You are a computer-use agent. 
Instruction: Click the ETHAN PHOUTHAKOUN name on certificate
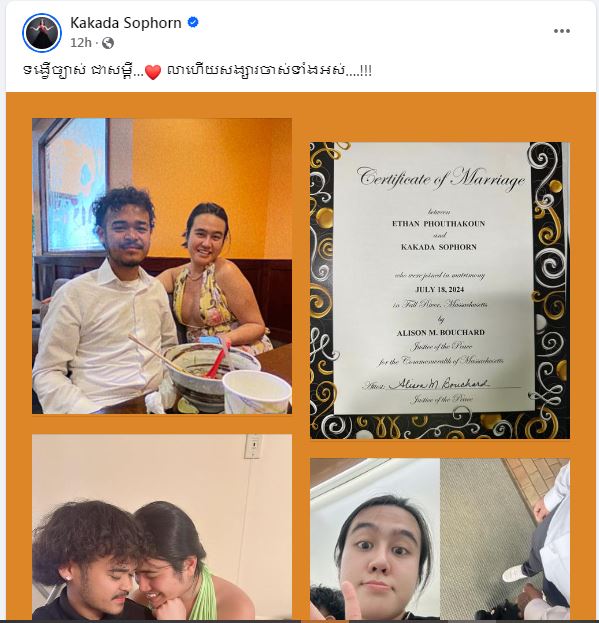439,224
